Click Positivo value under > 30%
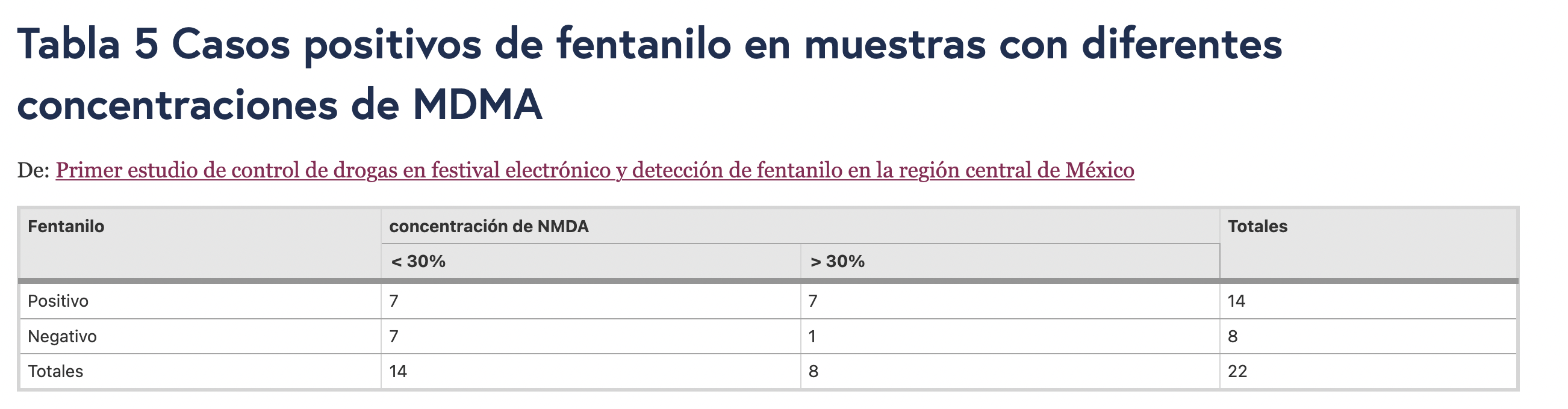Screen dimensions: 1568x409 click(813, 301)
